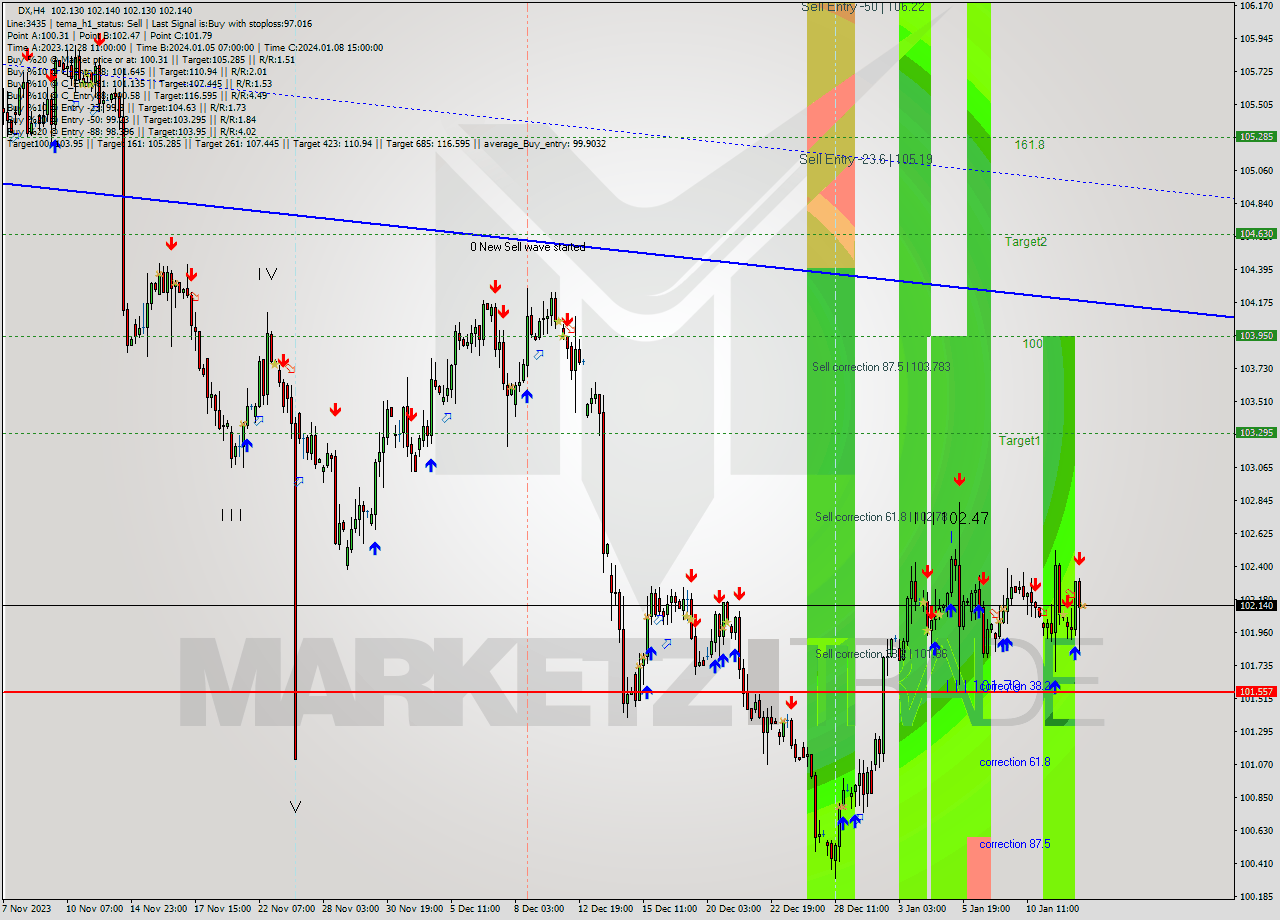Click the green 'Target1' label
1280x920 pixels.
point(1019,441)
